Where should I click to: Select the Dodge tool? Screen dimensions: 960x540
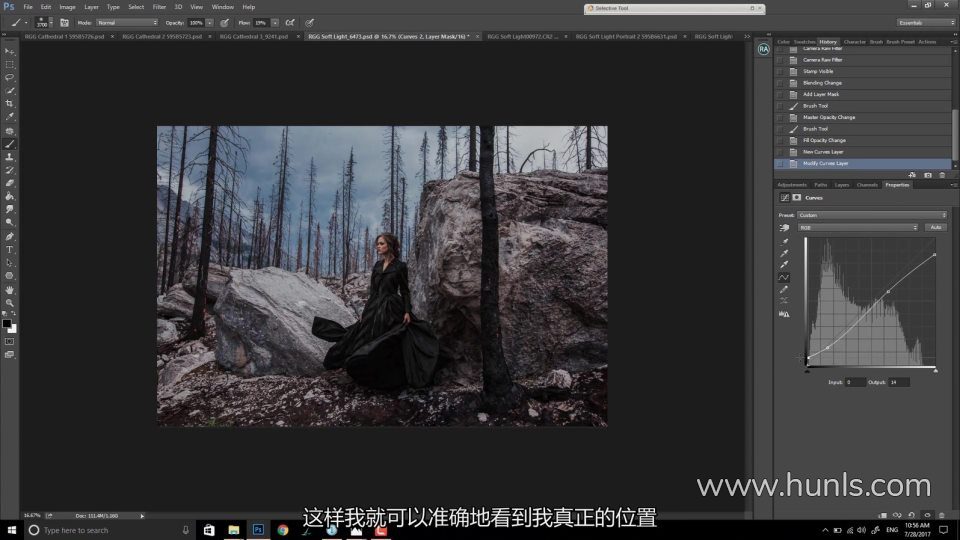point(9,222)
